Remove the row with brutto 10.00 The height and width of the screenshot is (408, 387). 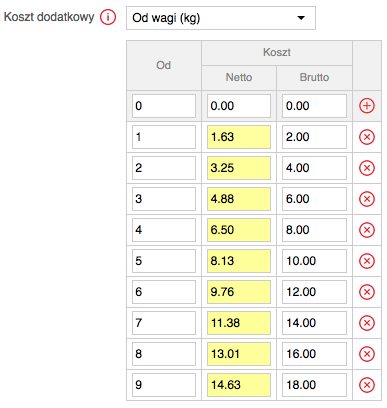(x=367, y=261)
